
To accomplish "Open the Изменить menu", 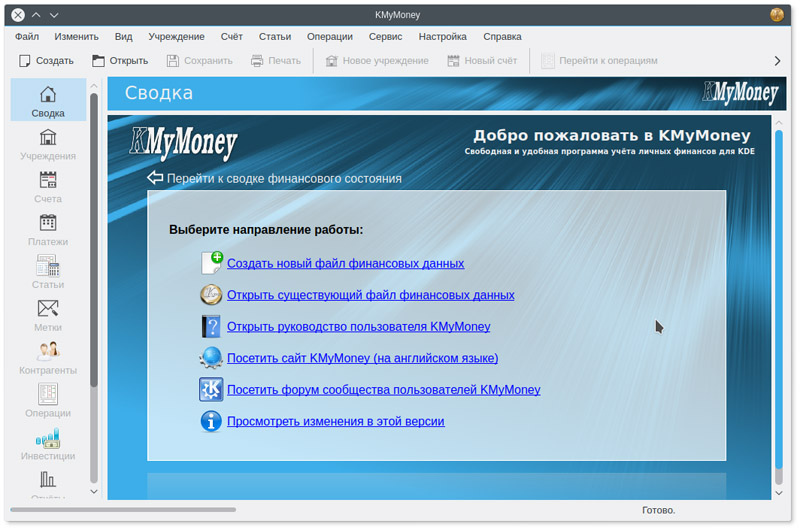I will (x=77, y=37).
